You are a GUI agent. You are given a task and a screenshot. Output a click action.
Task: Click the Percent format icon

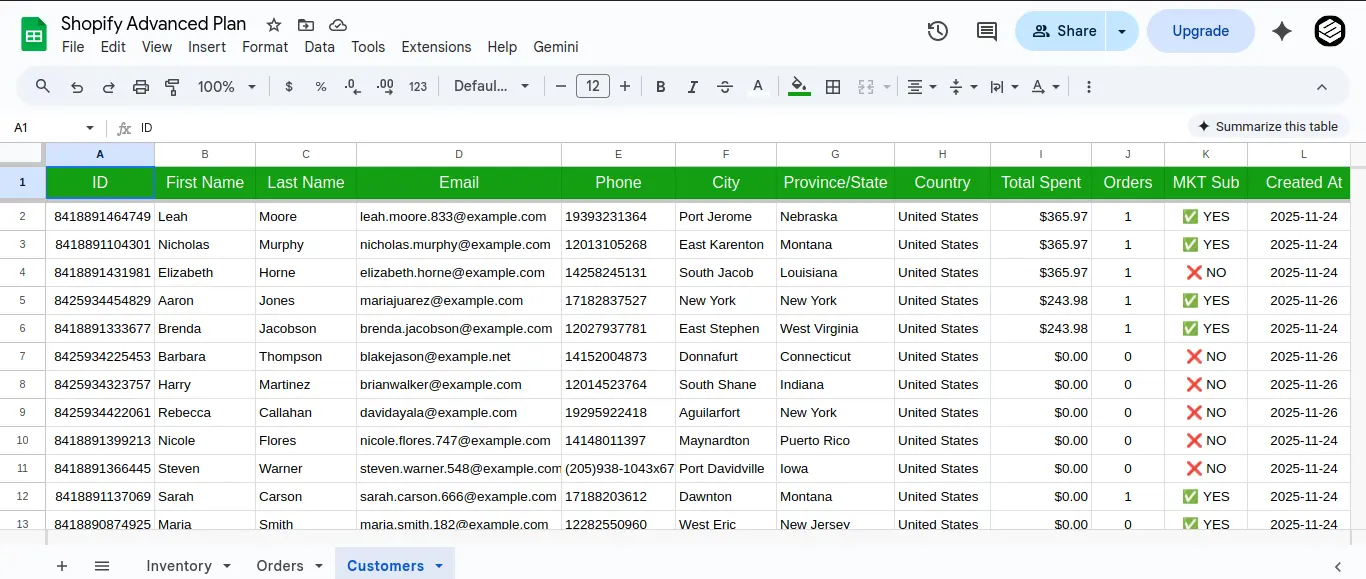pyautogui.click(x=321, y=86)
